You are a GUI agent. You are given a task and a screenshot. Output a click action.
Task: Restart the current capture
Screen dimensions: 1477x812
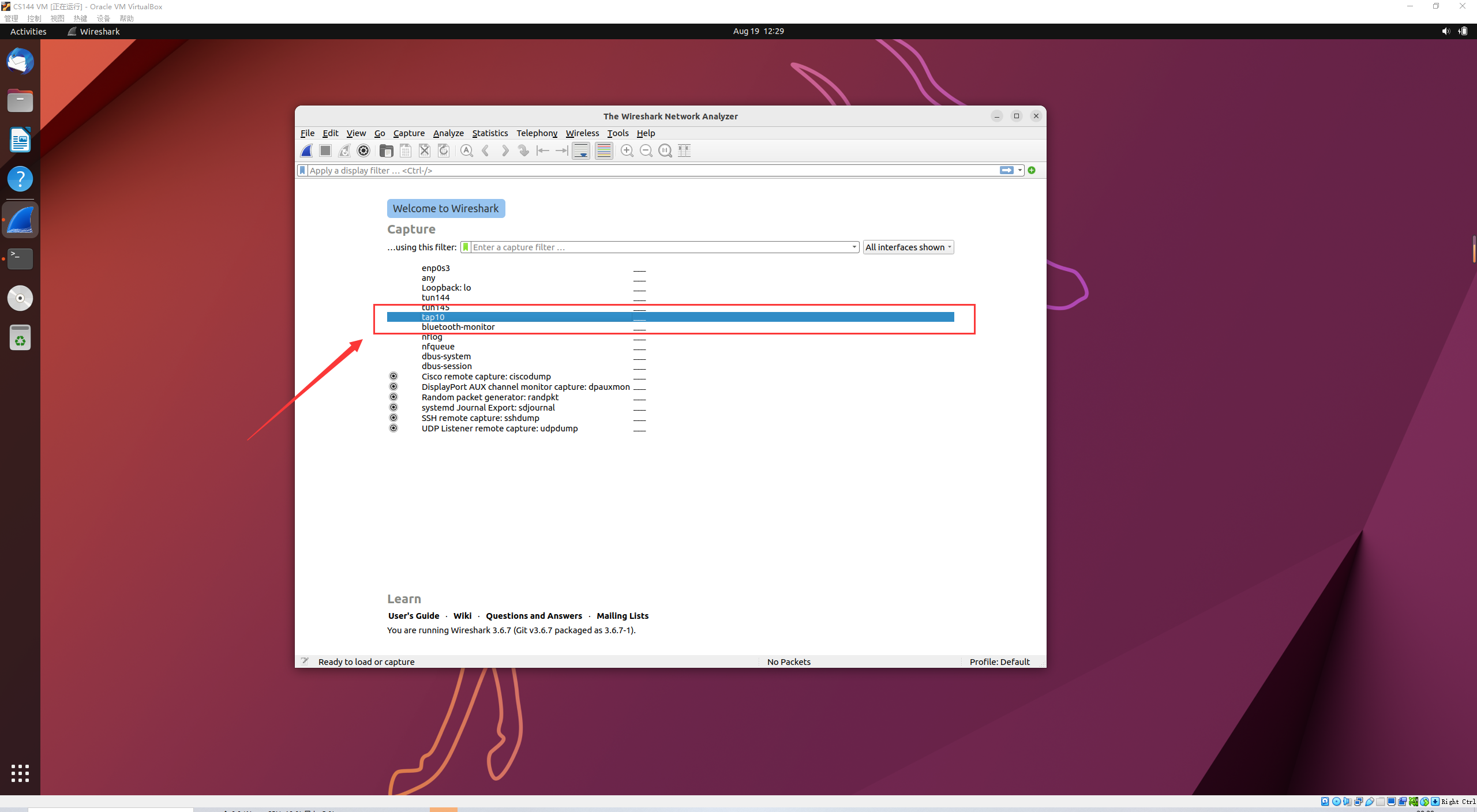344,151
